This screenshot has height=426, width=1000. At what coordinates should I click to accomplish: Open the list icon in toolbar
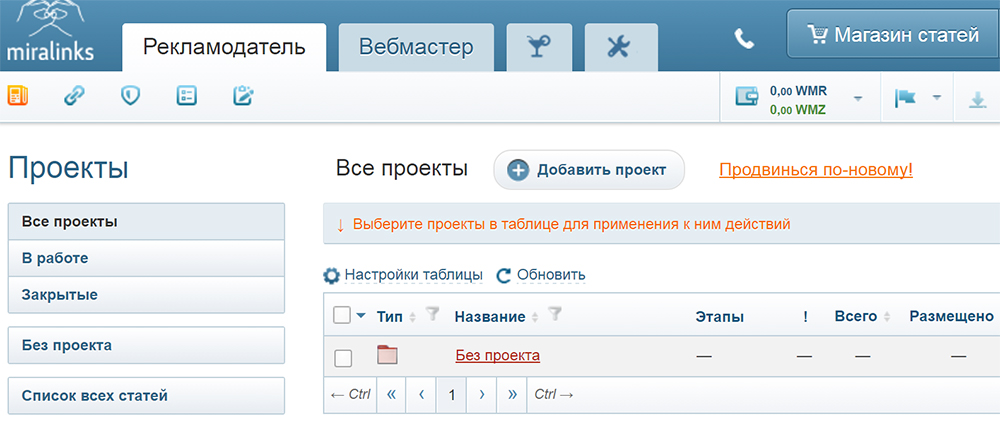[186, 96]
